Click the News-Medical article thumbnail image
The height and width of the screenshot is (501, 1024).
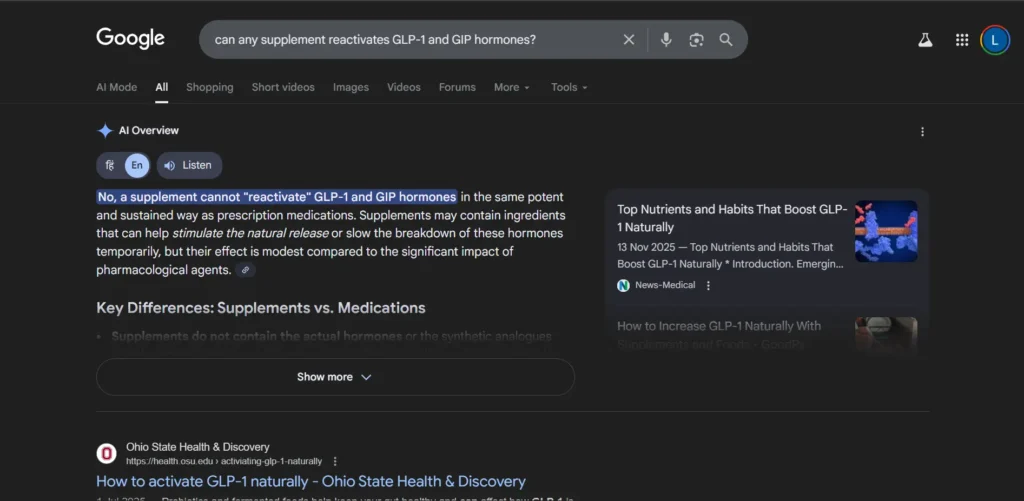(x=885, y=231)
